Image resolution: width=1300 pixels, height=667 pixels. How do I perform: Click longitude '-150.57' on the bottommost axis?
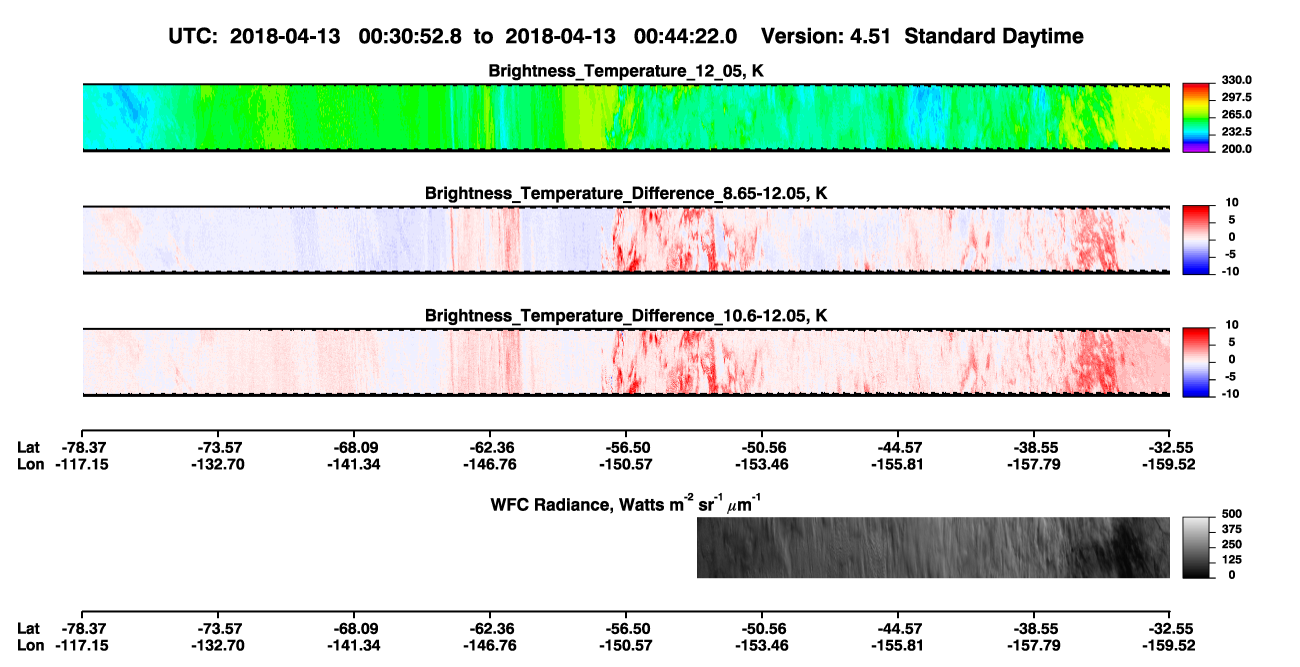click(625, 644)
